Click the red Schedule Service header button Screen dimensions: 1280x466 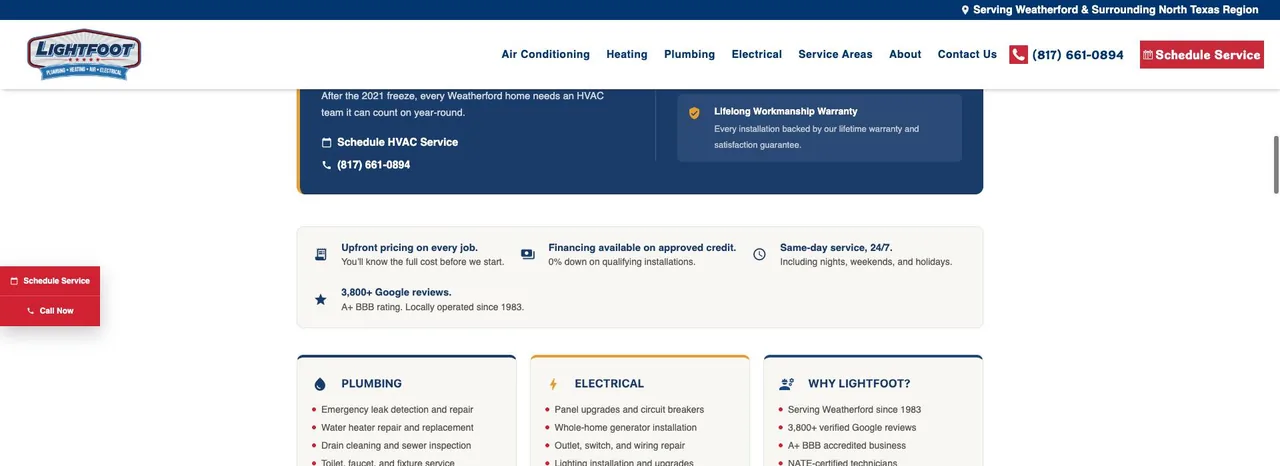tap(1202, 55)
